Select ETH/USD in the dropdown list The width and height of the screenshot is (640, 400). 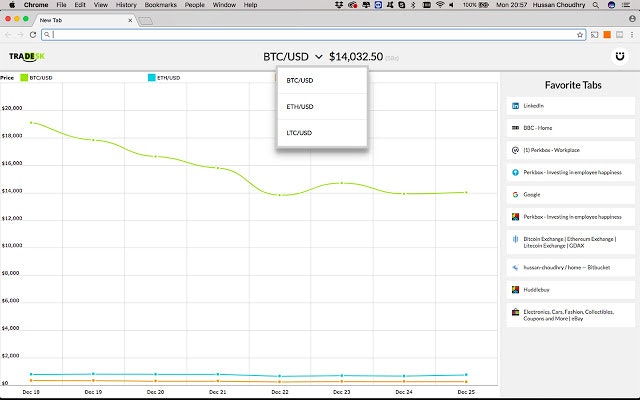pyautogui.click(x=322, y=107)
